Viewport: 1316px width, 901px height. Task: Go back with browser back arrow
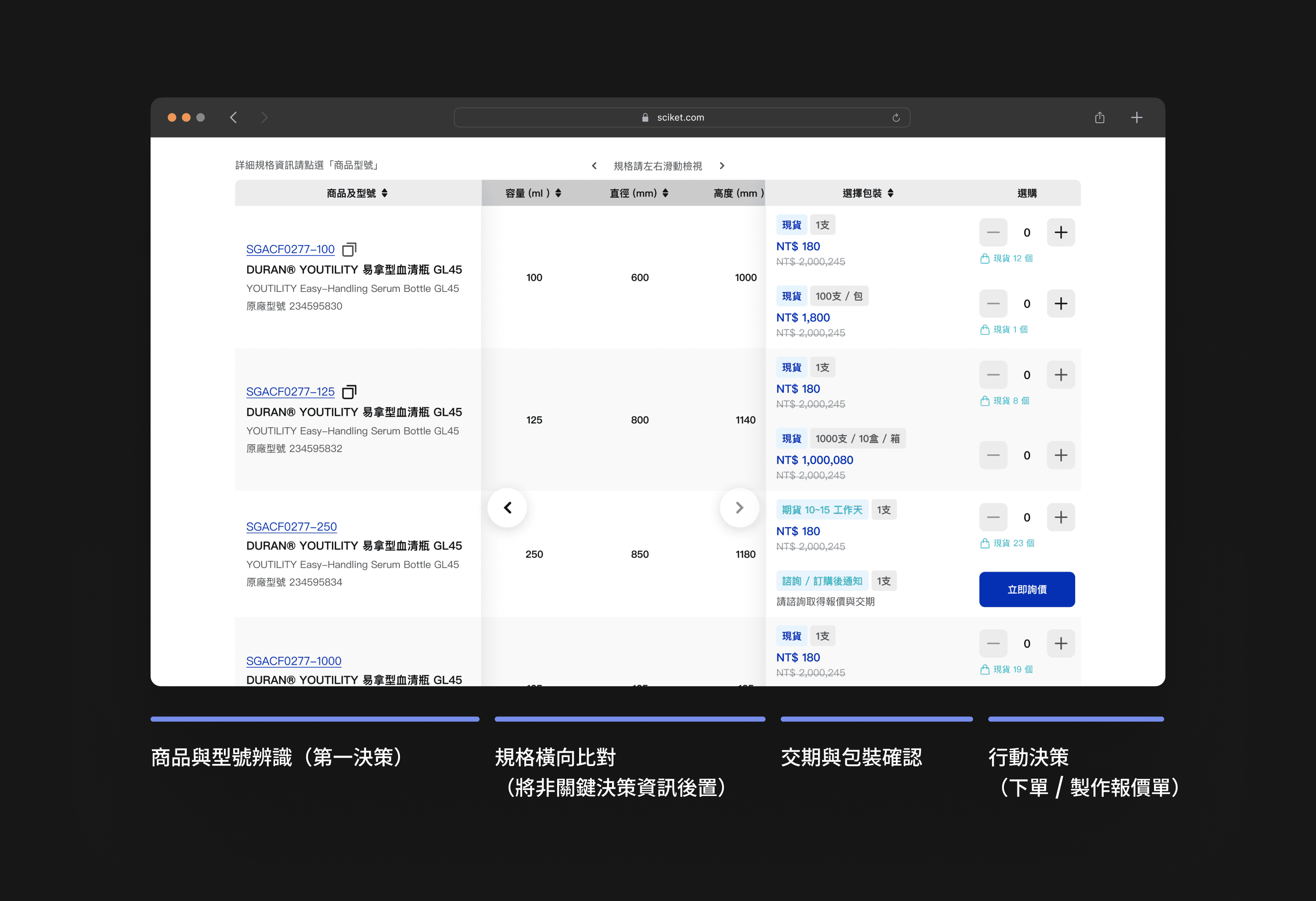coord(233,117)
